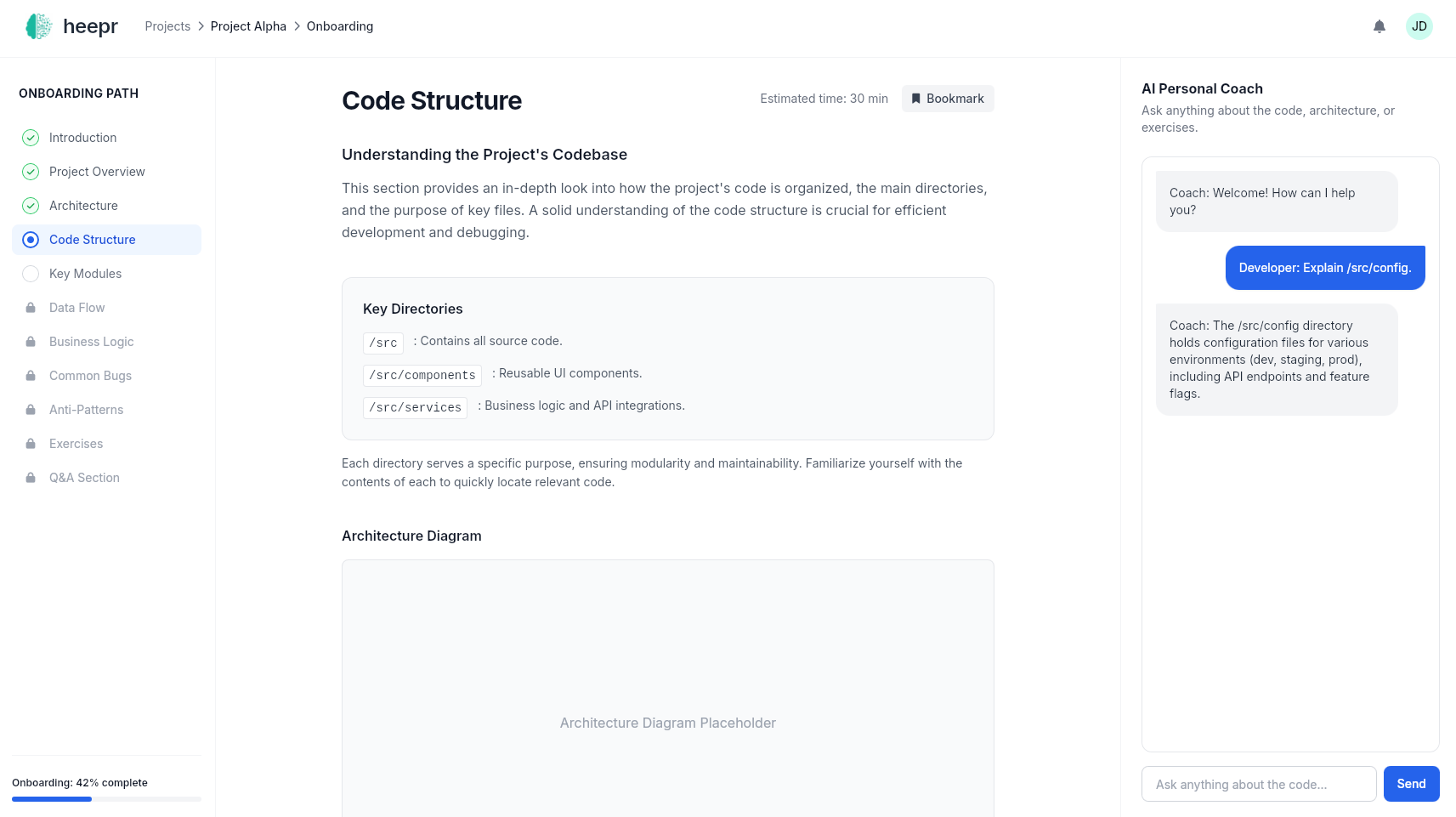Screen dimensions: 1456x817
Task: Click the green checkmark next to Introduction
Action: coord(31,137)
